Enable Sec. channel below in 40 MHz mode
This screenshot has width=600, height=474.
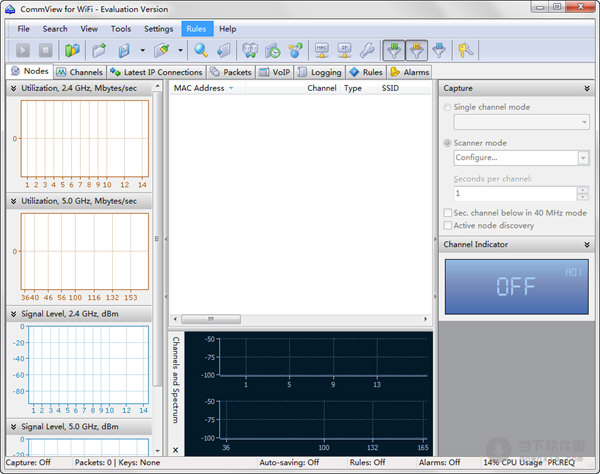pos(447,213)
